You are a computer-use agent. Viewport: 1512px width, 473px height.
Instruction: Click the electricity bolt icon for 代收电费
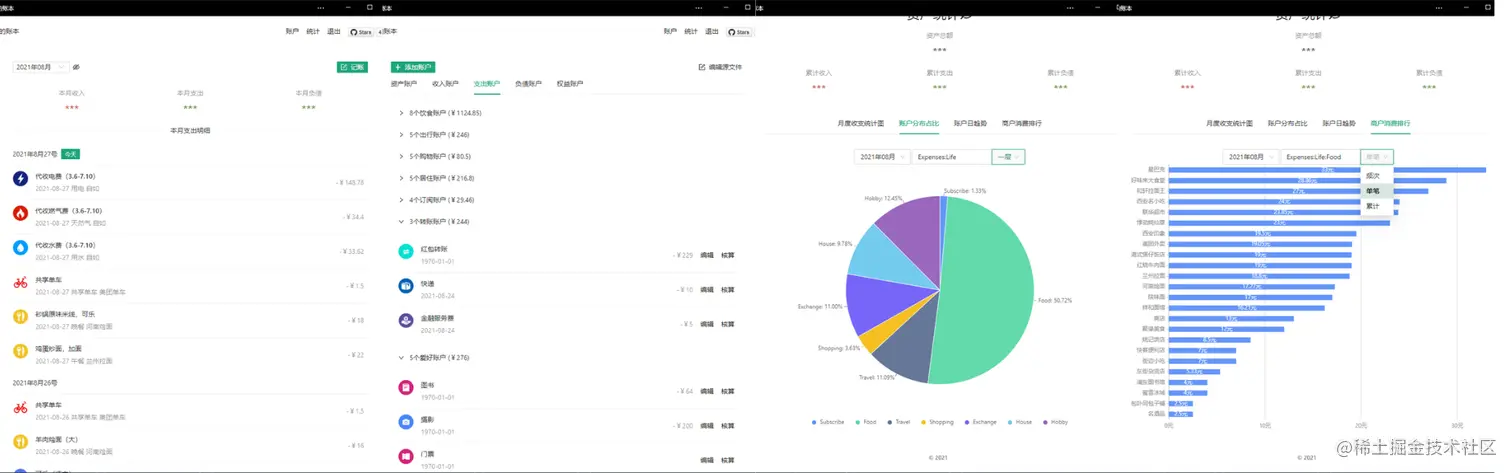pos(20,178)
